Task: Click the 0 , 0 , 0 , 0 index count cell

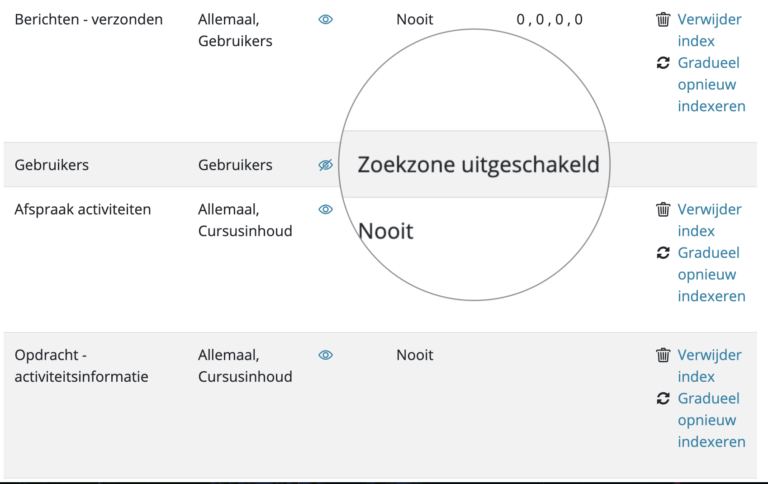Action: point(550,20)
